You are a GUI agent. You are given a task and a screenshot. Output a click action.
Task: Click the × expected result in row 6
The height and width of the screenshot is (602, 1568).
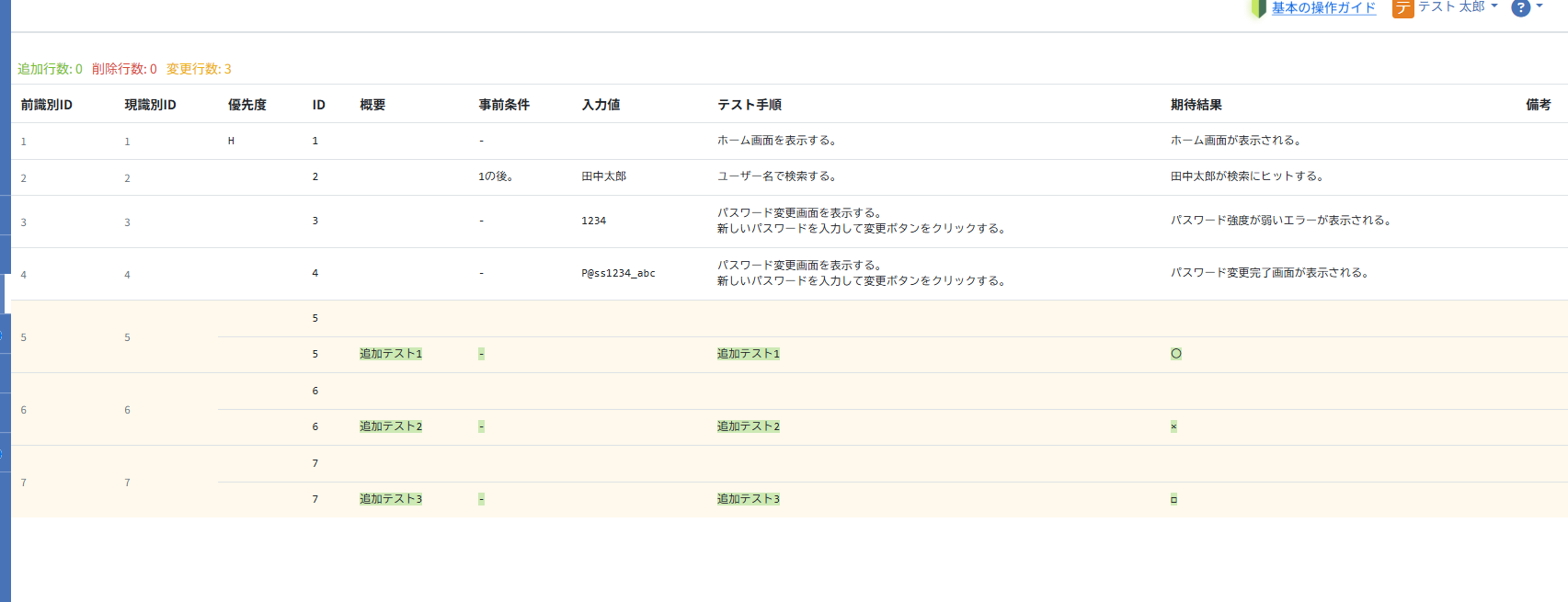[1173, 426]
